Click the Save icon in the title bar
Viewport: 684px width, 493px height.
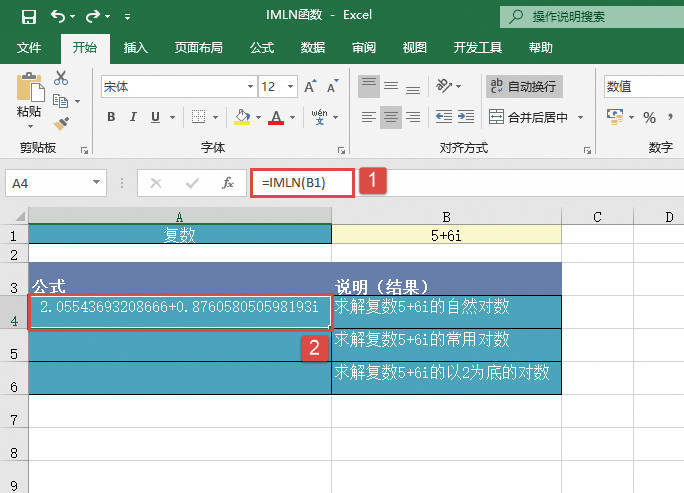pyautogui.click(x=28, y=16)
